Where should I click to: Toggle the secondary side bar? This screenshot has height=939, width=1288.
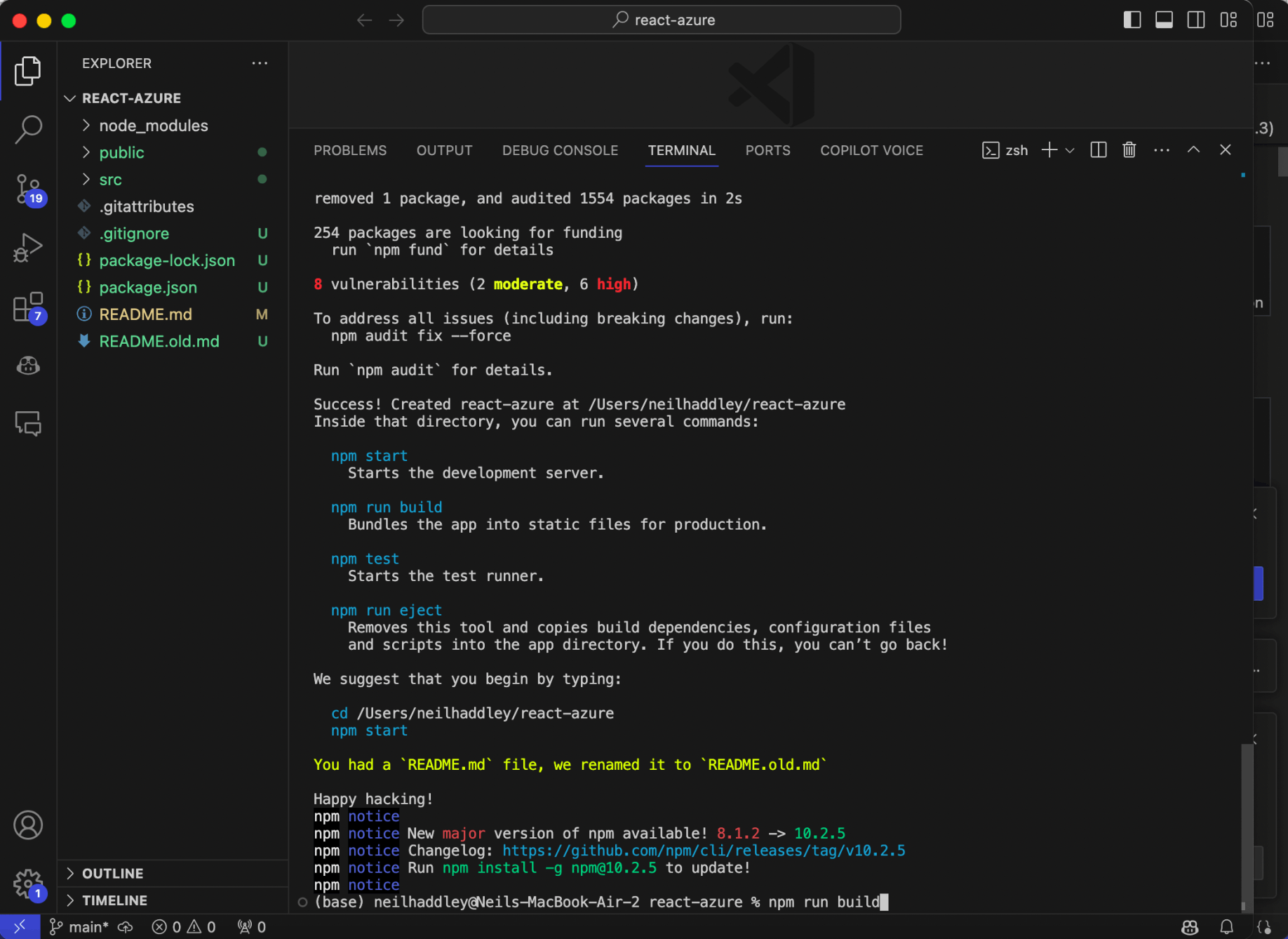point(1195,20)
